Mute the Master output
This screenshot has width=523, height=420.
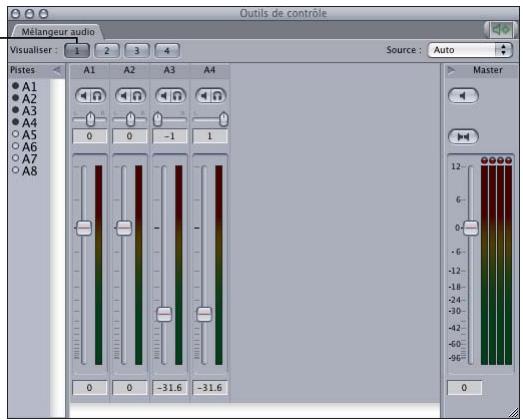pos(463,96)
